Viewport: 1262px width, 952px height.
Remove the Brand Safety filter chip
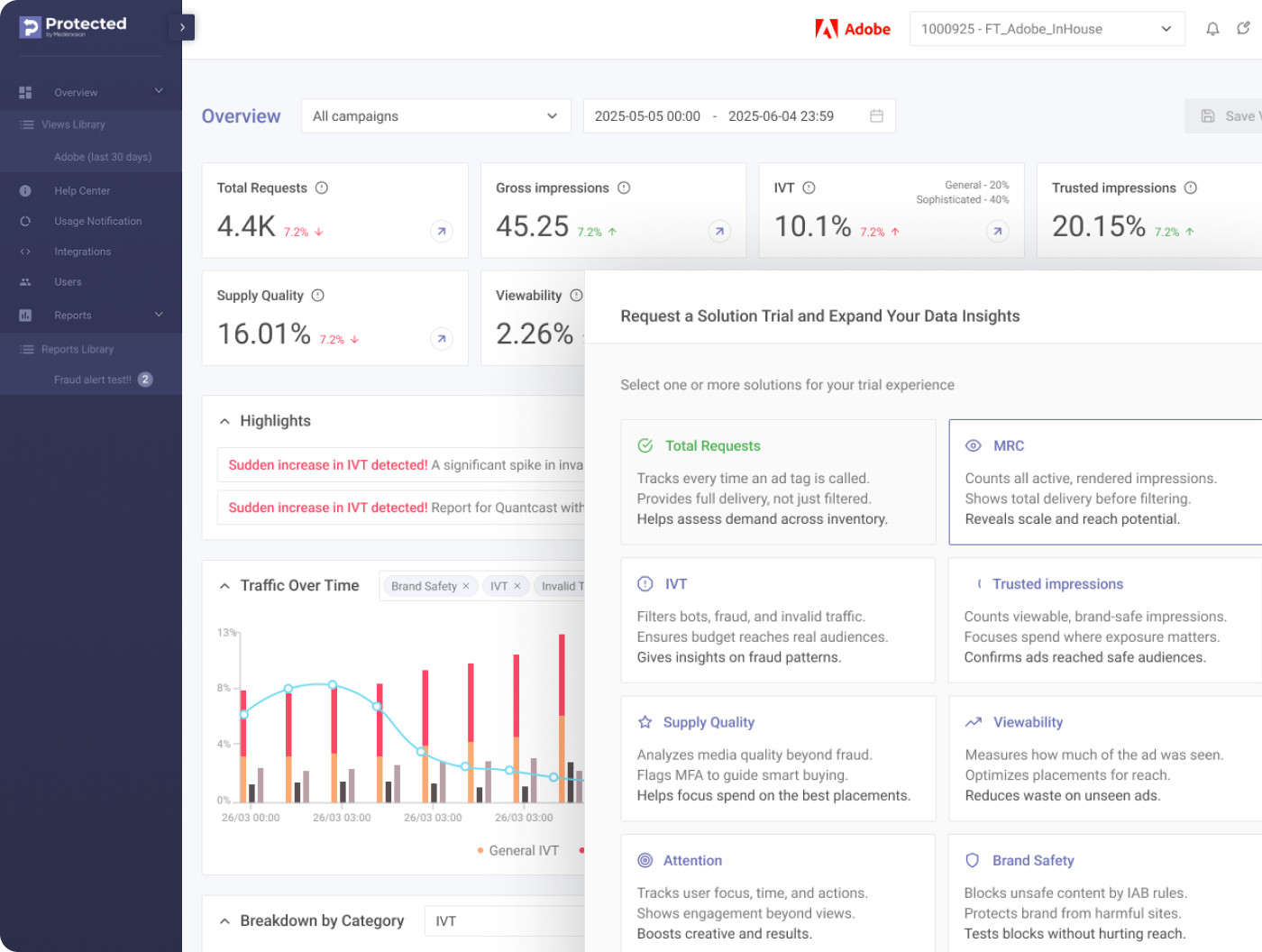coord(466,586)
